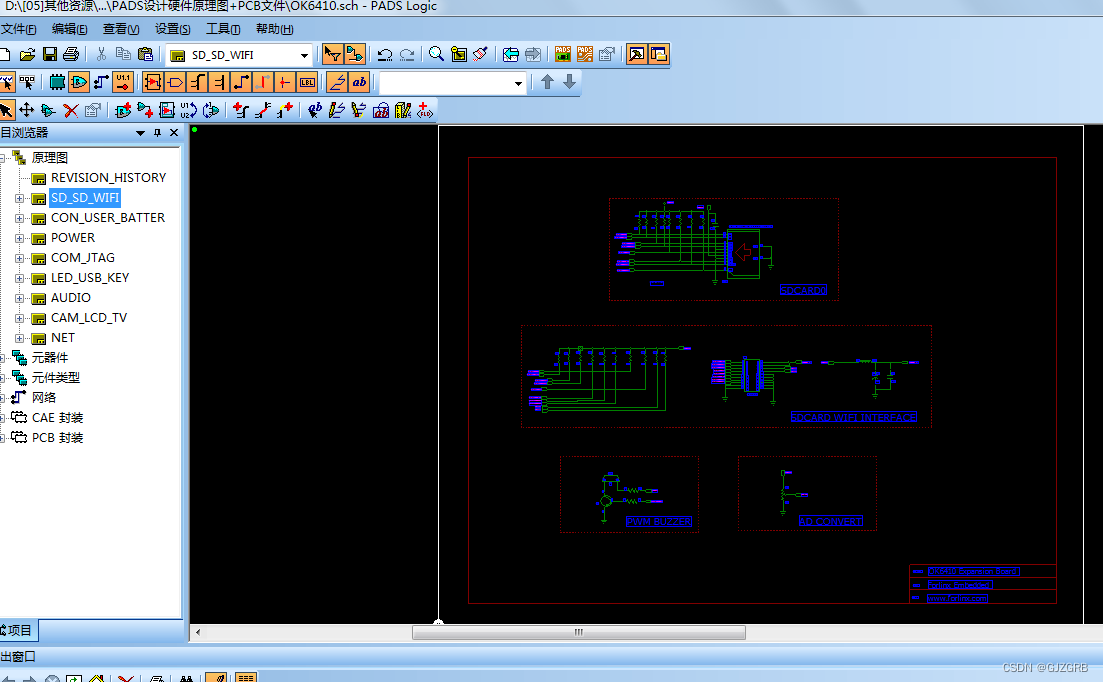Viewport: 1103px width, 682px height.
Task: Open the 文件(F) menu
Action: pos(18,29)
